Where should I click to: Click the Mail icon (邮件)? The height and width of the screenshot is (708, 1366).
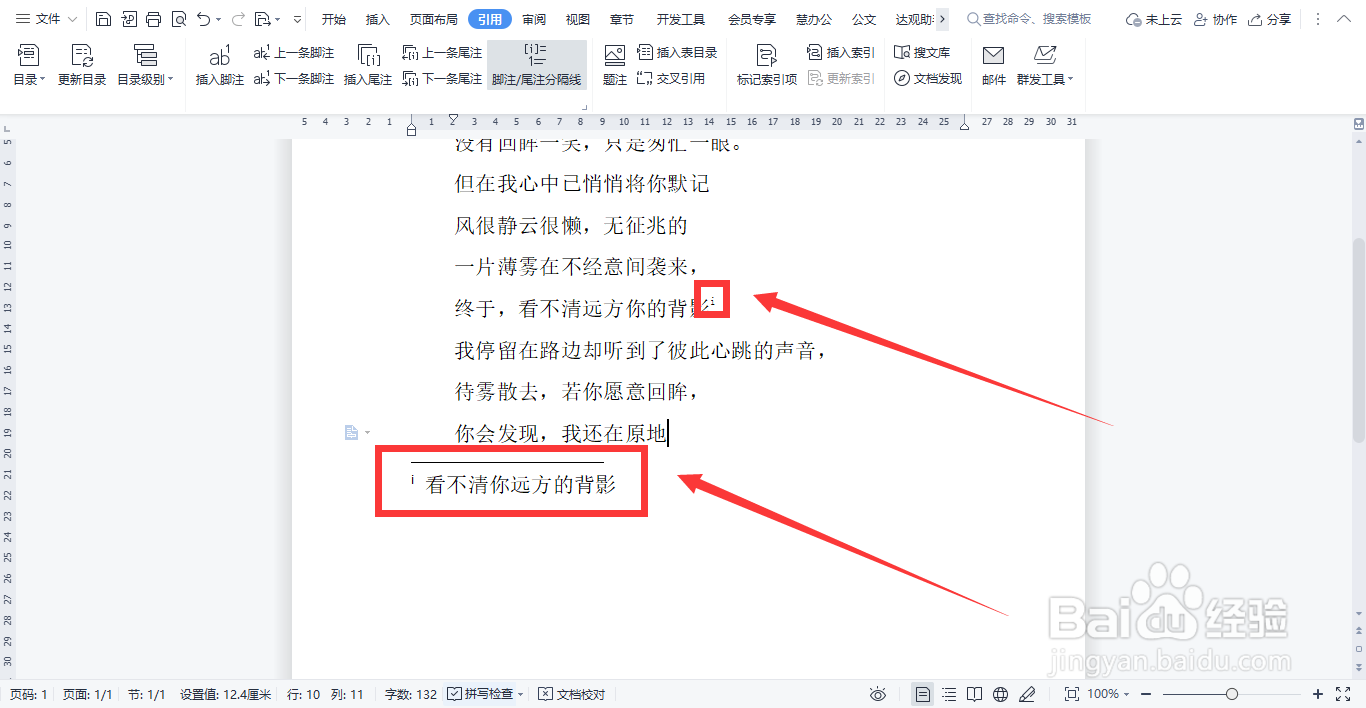[994, 65]
